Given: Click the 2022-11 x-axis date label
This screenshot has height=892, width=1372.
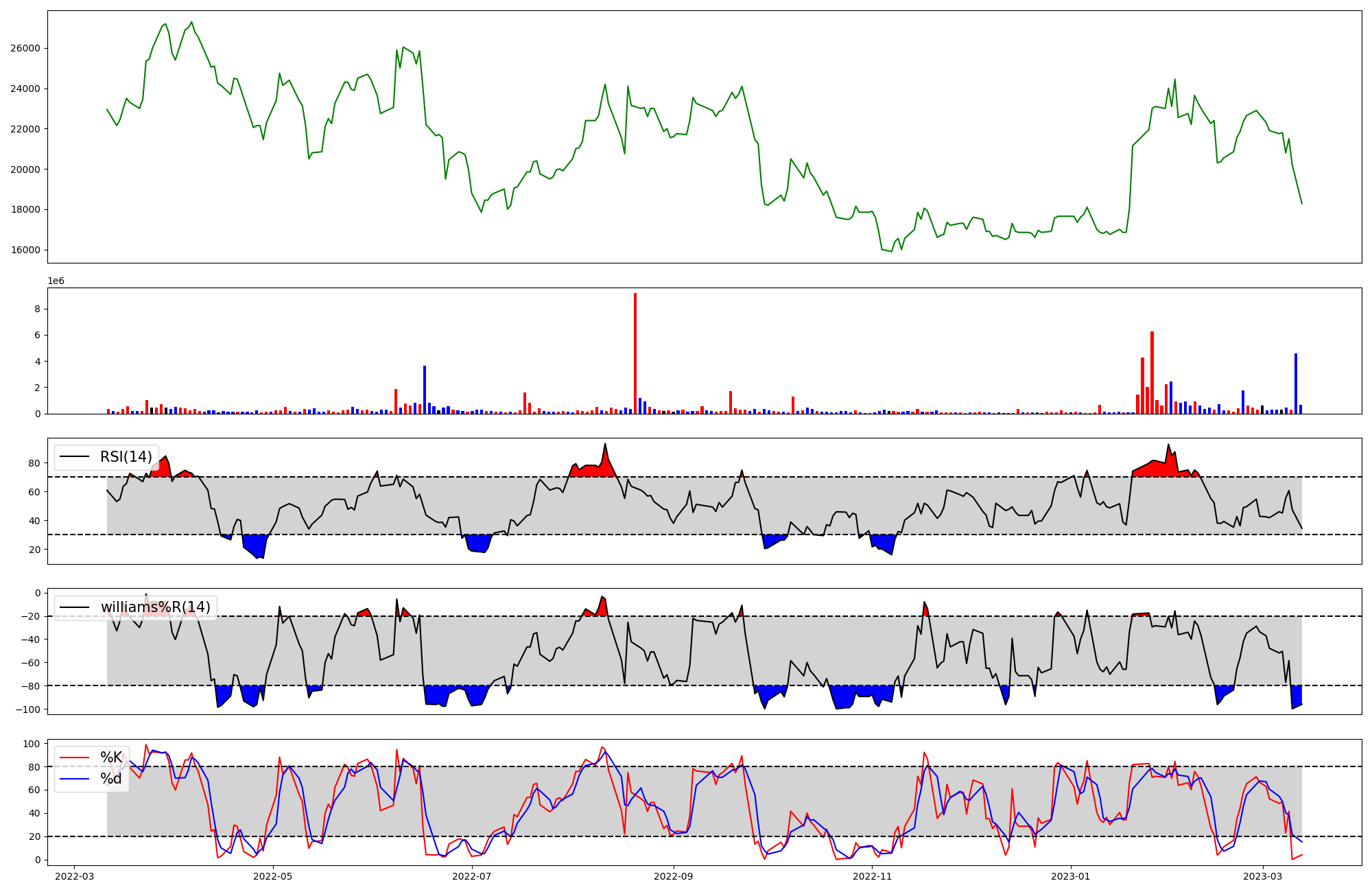Looking at the screenshot, I should [873, 876].
